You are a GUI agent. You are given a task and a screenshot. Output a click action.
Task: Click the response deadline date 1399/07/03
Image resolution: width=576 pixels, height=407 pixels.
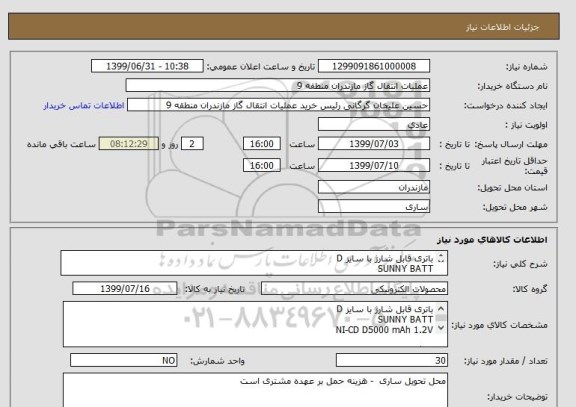pos(374,144)
